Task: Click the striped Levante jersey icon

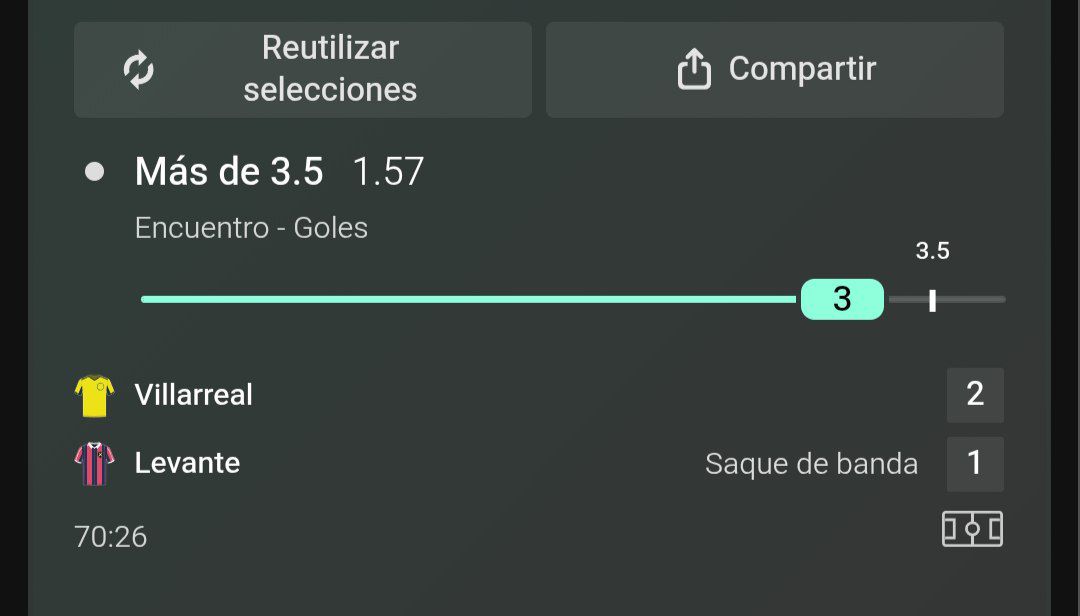Action: tap(94, 464)
